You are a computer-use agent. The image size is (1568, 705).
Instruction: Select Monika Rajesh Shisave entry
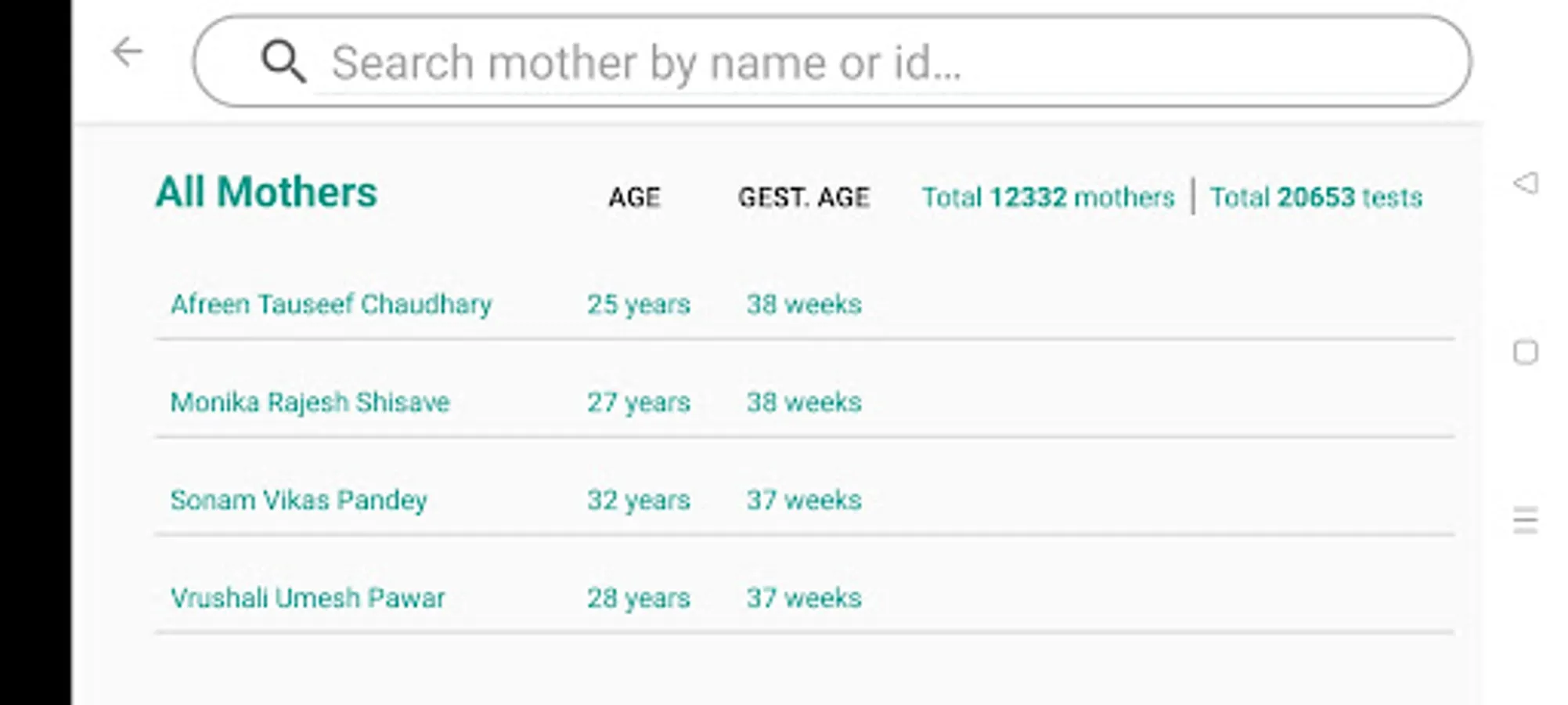point(310,402)
